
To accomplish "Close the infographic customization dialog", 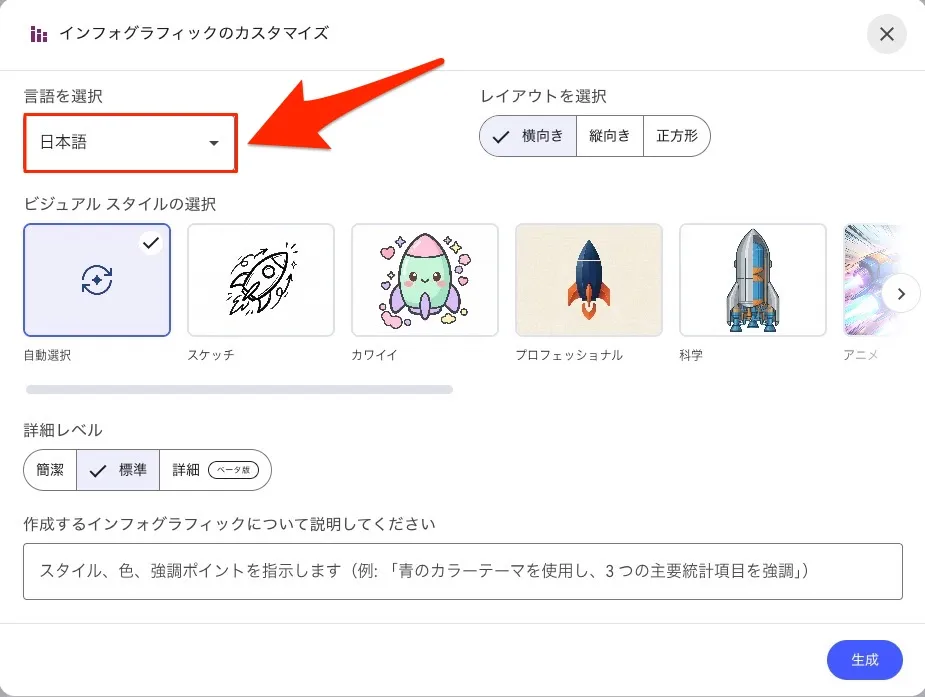I will pos(886,35).
